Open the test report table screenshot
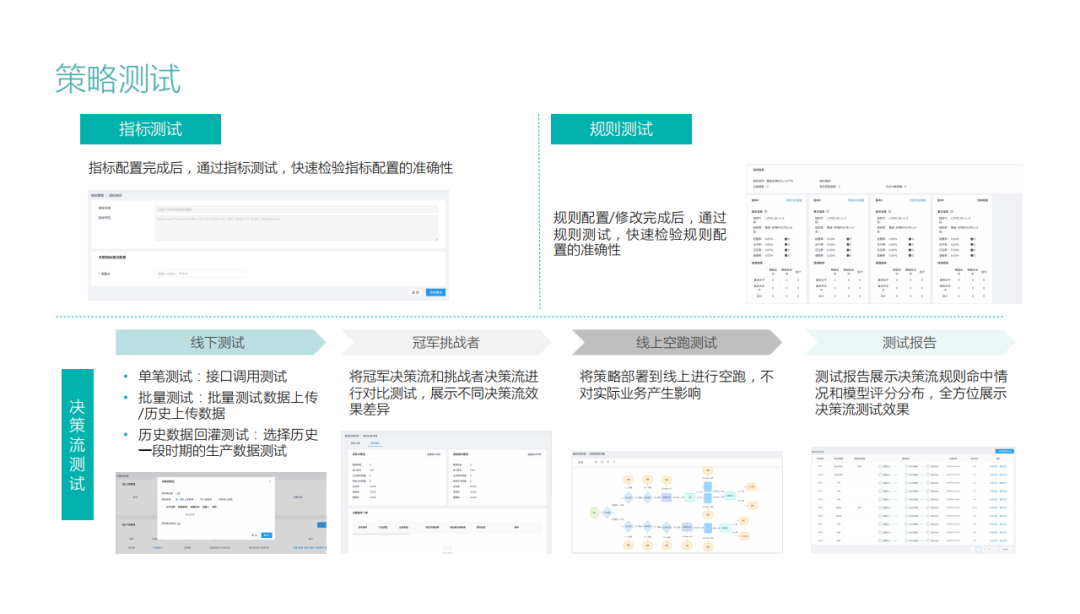The width and height of the screenshot is (1080, 614). click(x=913, y=500)
